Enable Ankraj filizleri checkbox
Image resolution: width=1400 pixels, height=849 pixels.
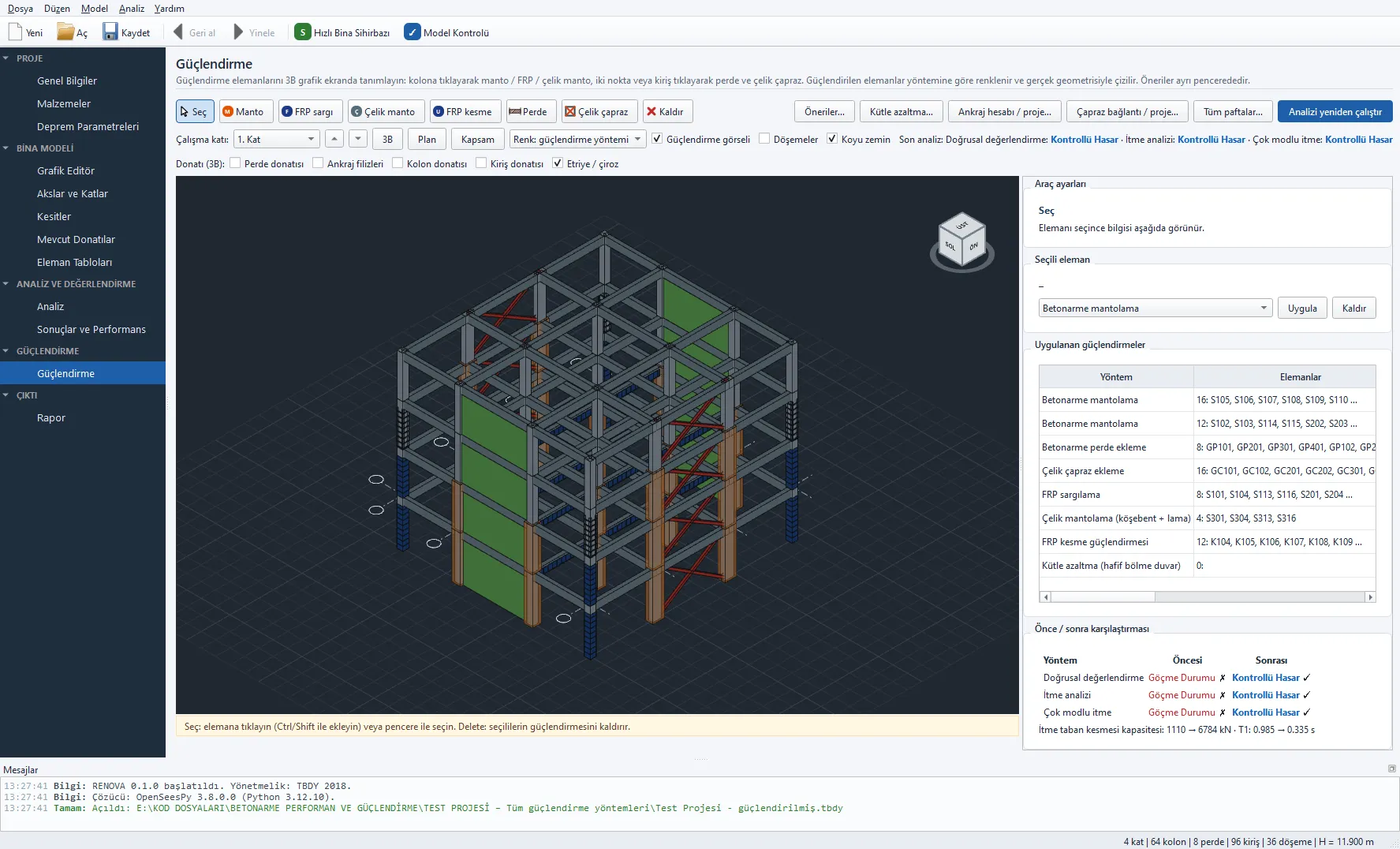coord(318,163)
